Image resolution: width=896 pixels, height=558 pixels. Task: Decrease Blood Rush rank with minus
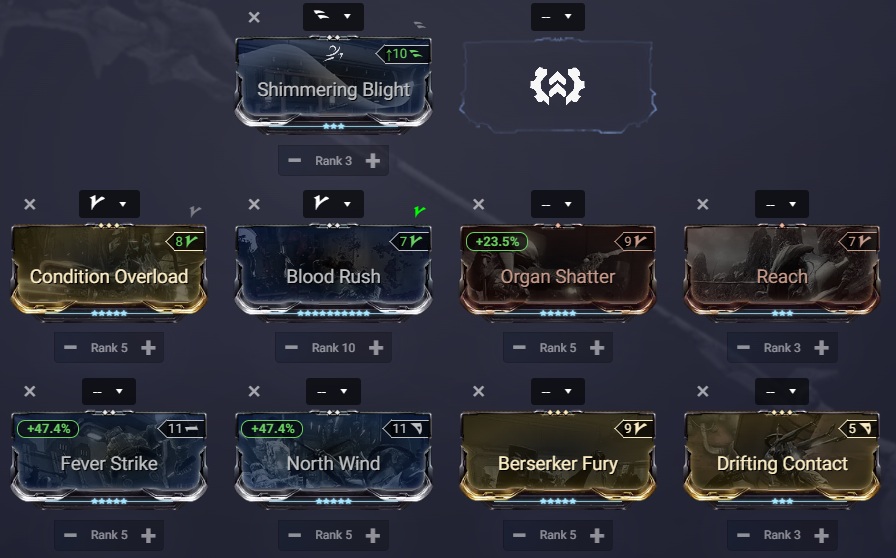tap(291, 348)
